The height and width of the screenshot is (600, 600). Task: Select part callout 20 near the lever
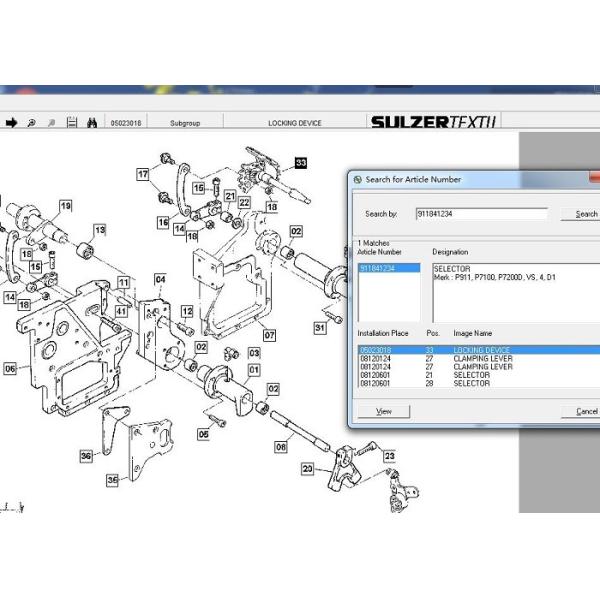pyautogui.click(x=307, y=468)
